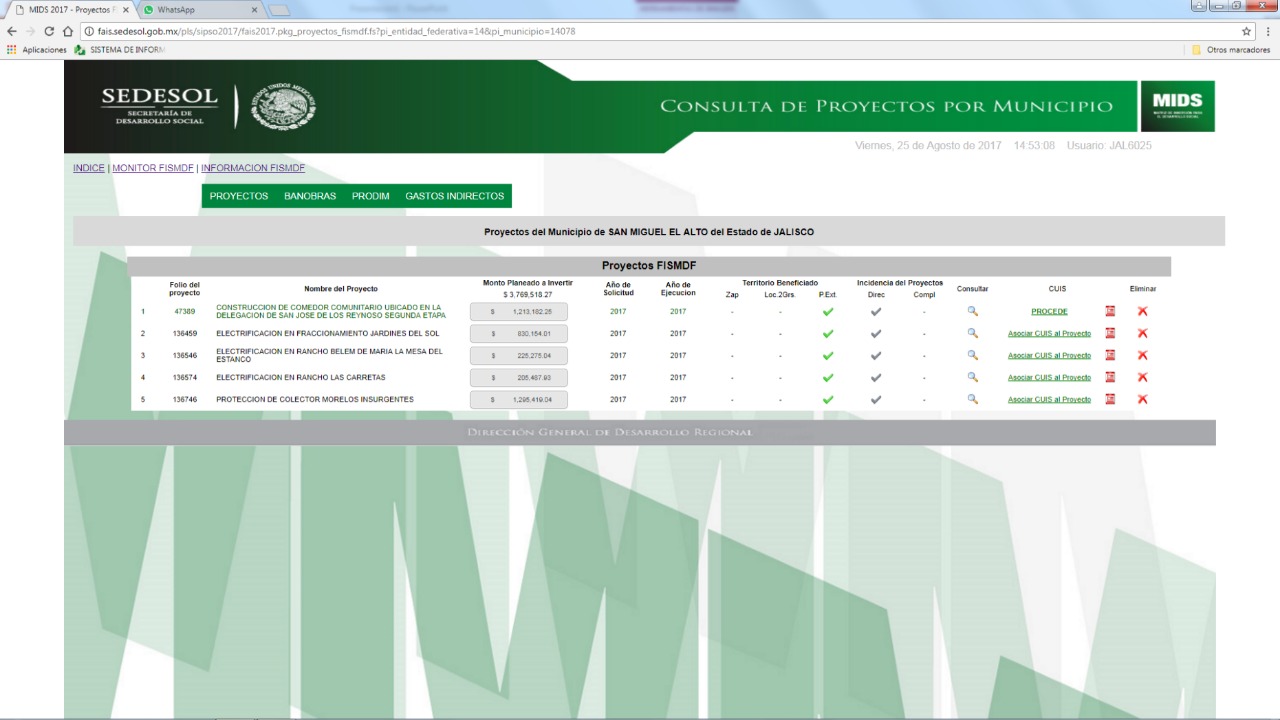The image size is (1280, 720).
Task: Click PROCEDE link for project 47389
Action: pyautogui.click(x=1049, y=312)
